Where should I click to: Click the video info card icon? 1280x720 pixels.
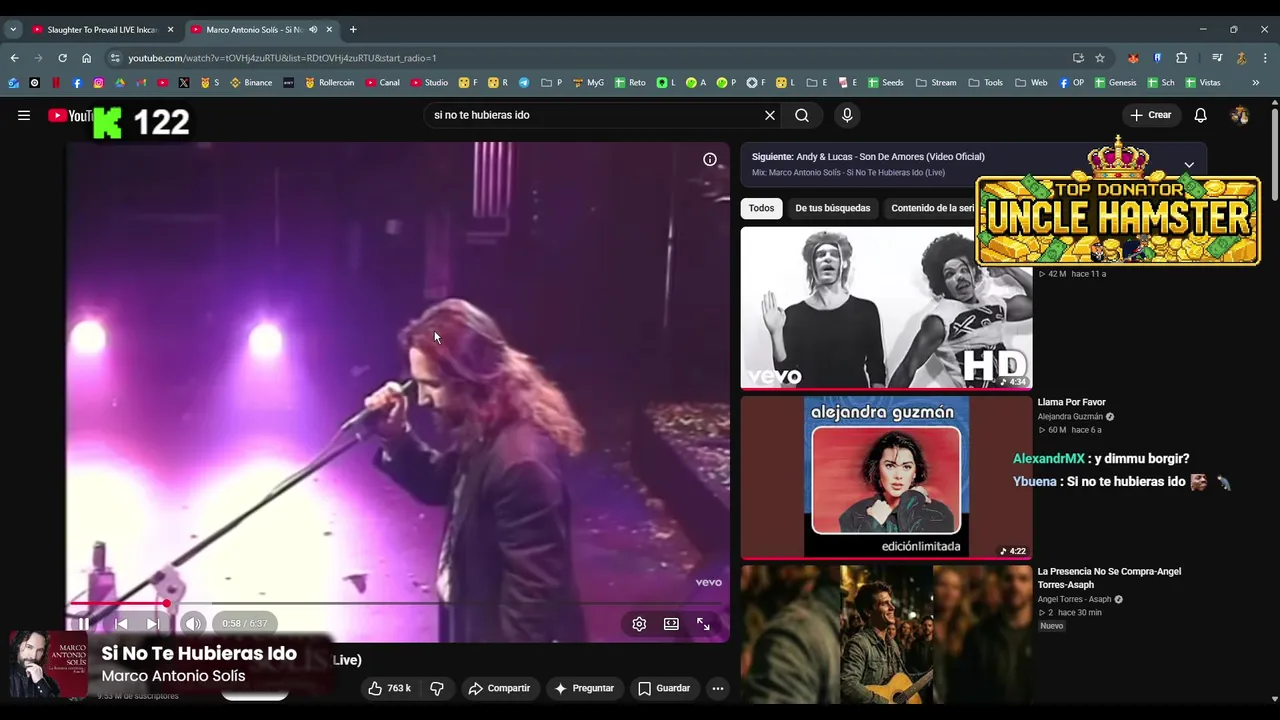[x=710, y=159]
